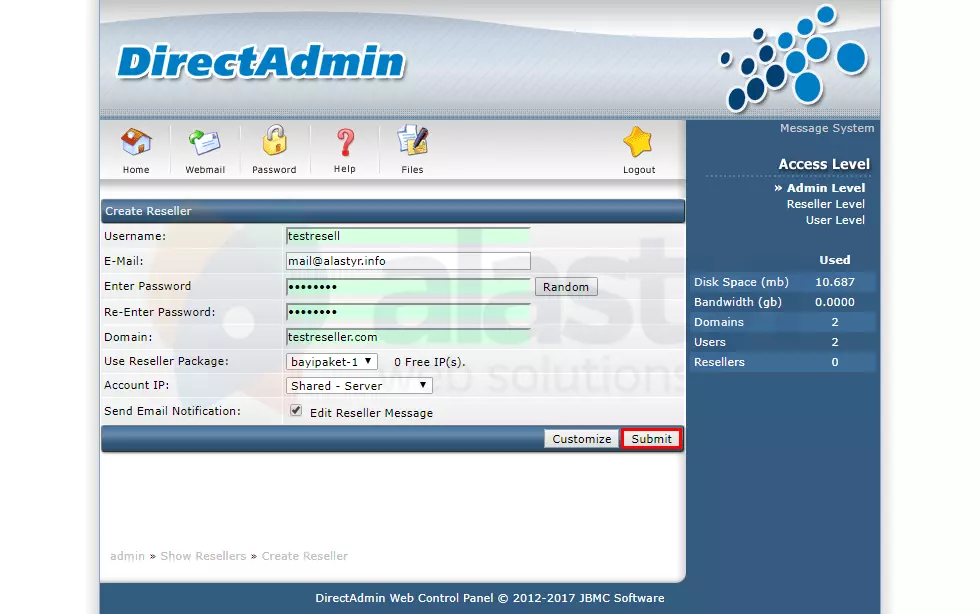Click the Customize button
Viewport: 980px width, 614px height.
coord(581,439)
